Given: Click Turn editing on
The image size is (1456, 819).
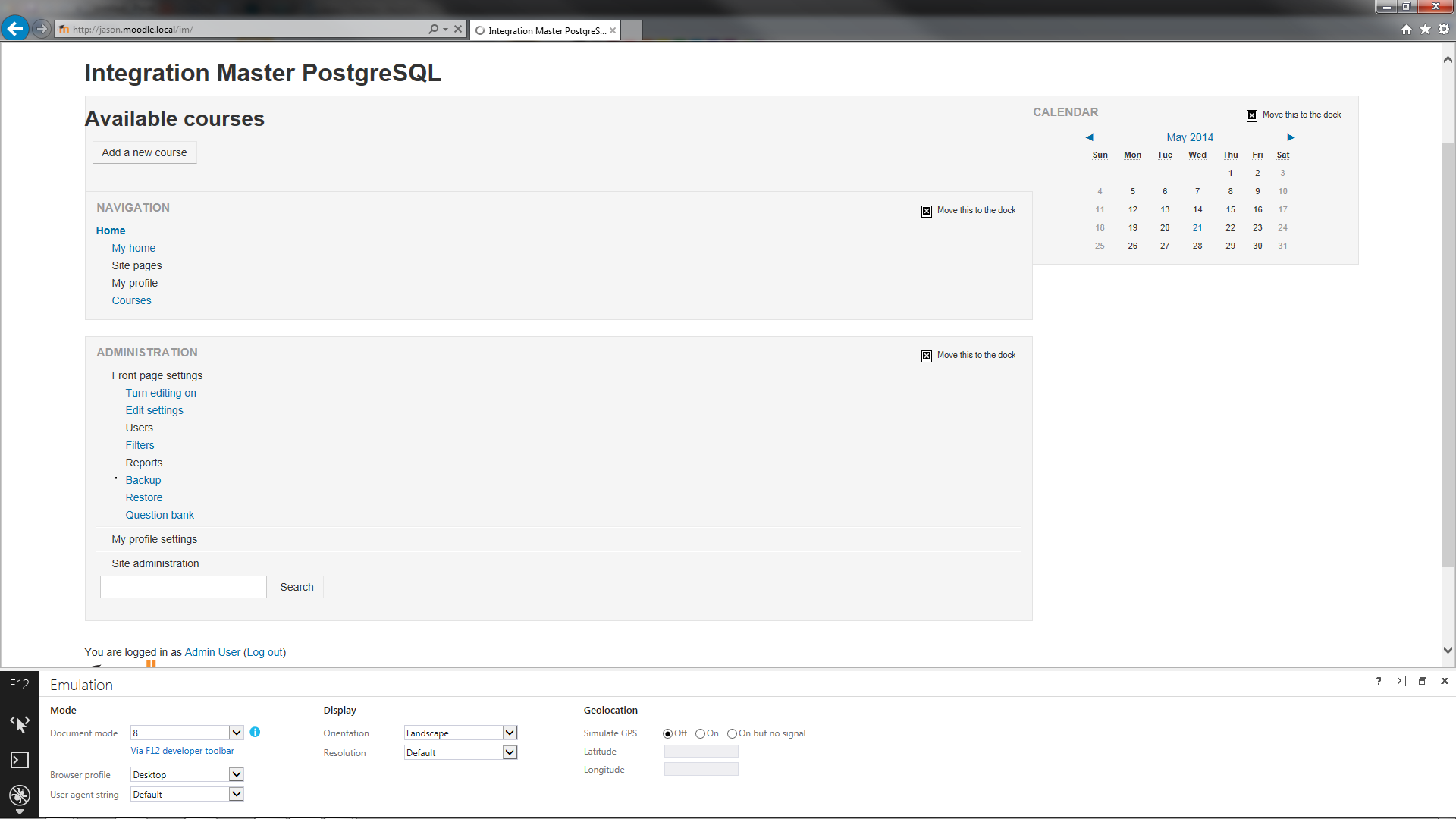Looking at the screenshot, I should click(x=161, y=393).
